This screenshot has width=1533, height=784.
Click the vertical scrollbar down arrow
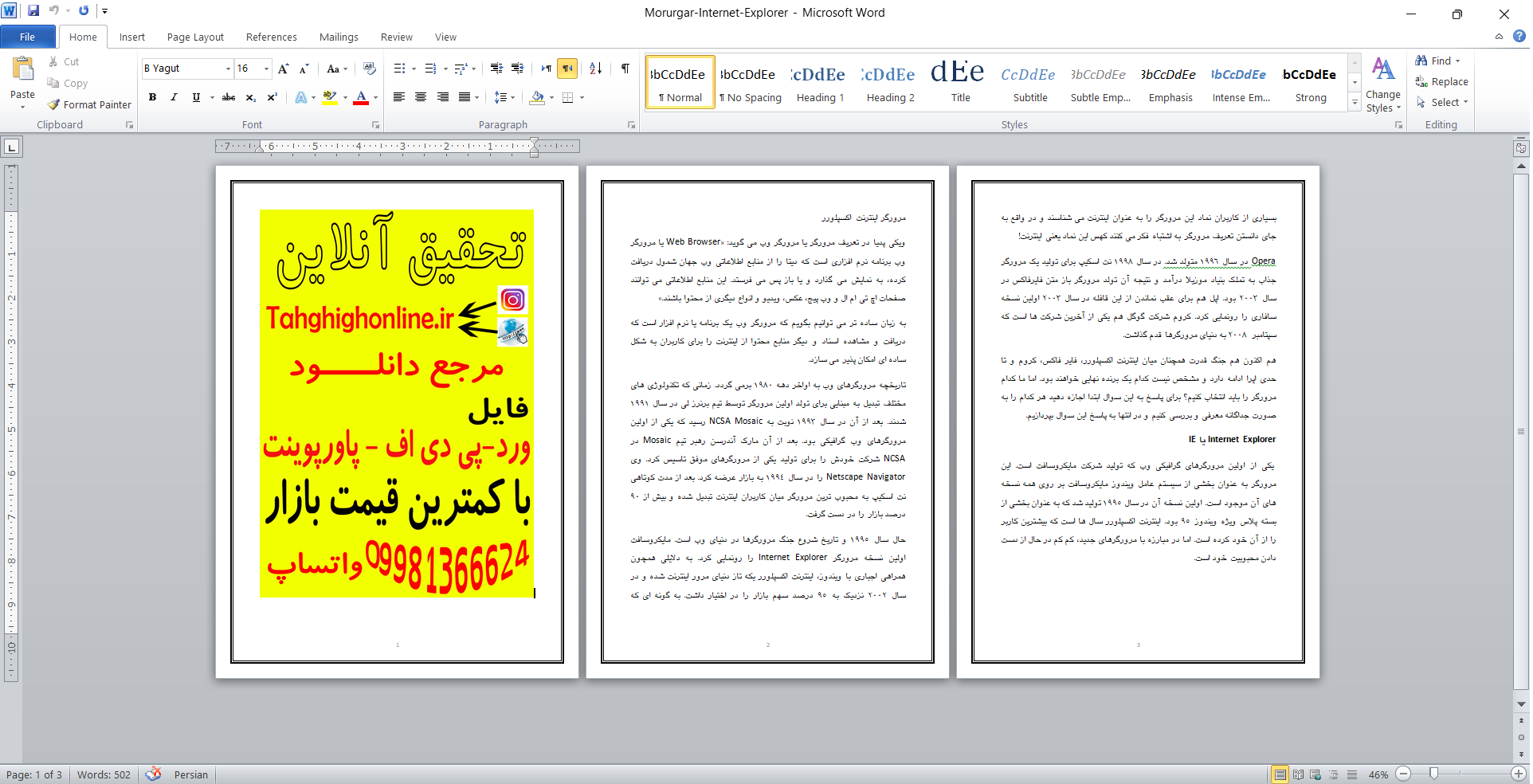point(1521,704)
